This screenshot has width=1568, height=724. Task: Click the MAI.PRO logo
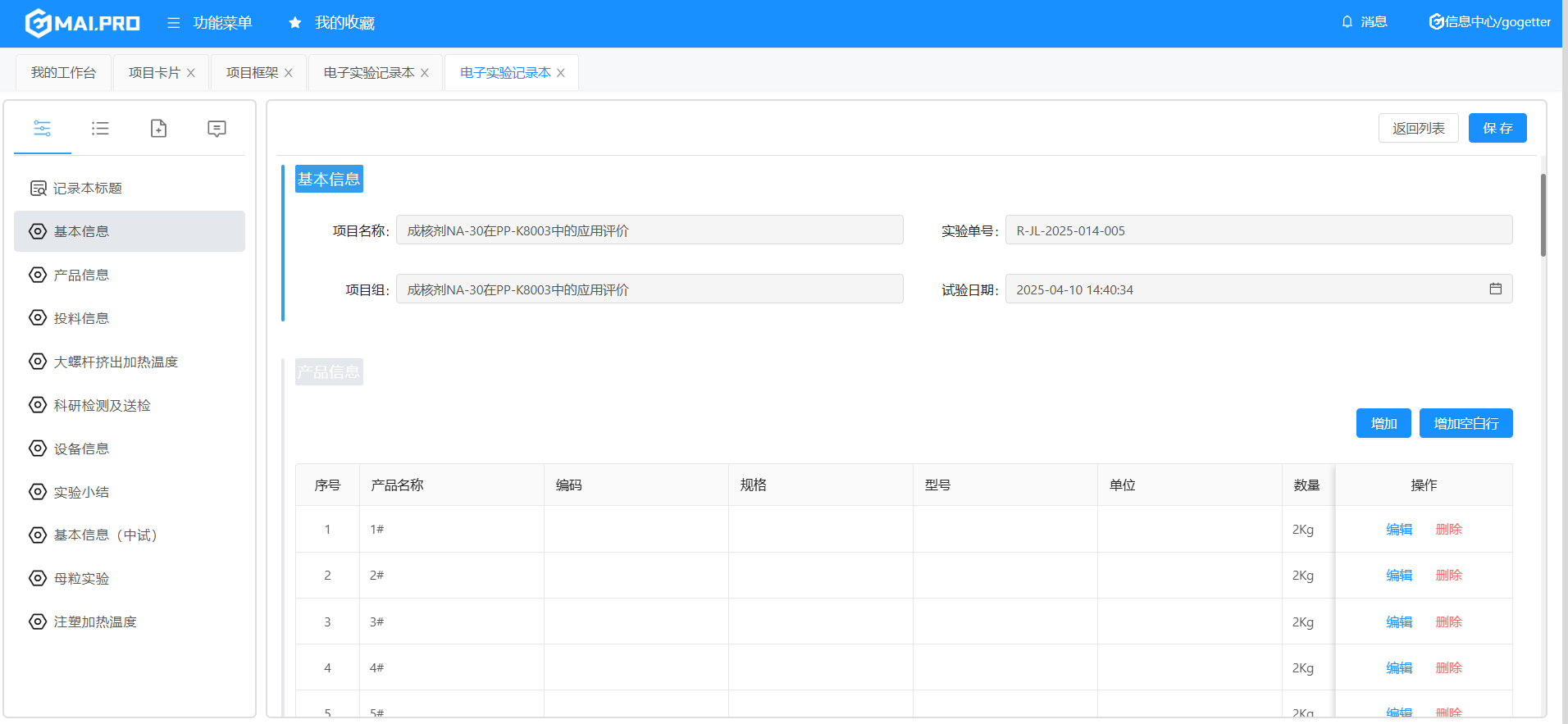coord(83,23)
